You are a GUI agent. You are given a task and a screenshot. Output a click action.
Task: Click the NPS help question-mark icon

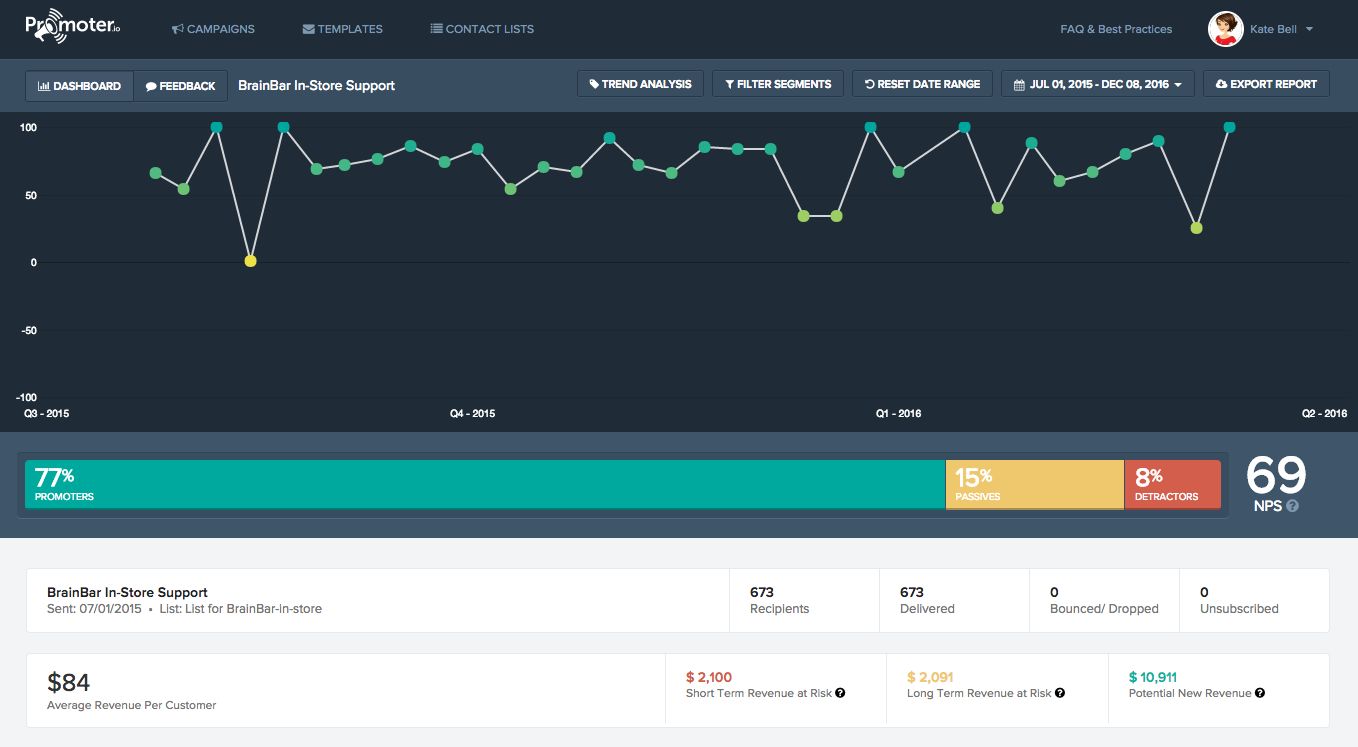(x=1293, y=506)
